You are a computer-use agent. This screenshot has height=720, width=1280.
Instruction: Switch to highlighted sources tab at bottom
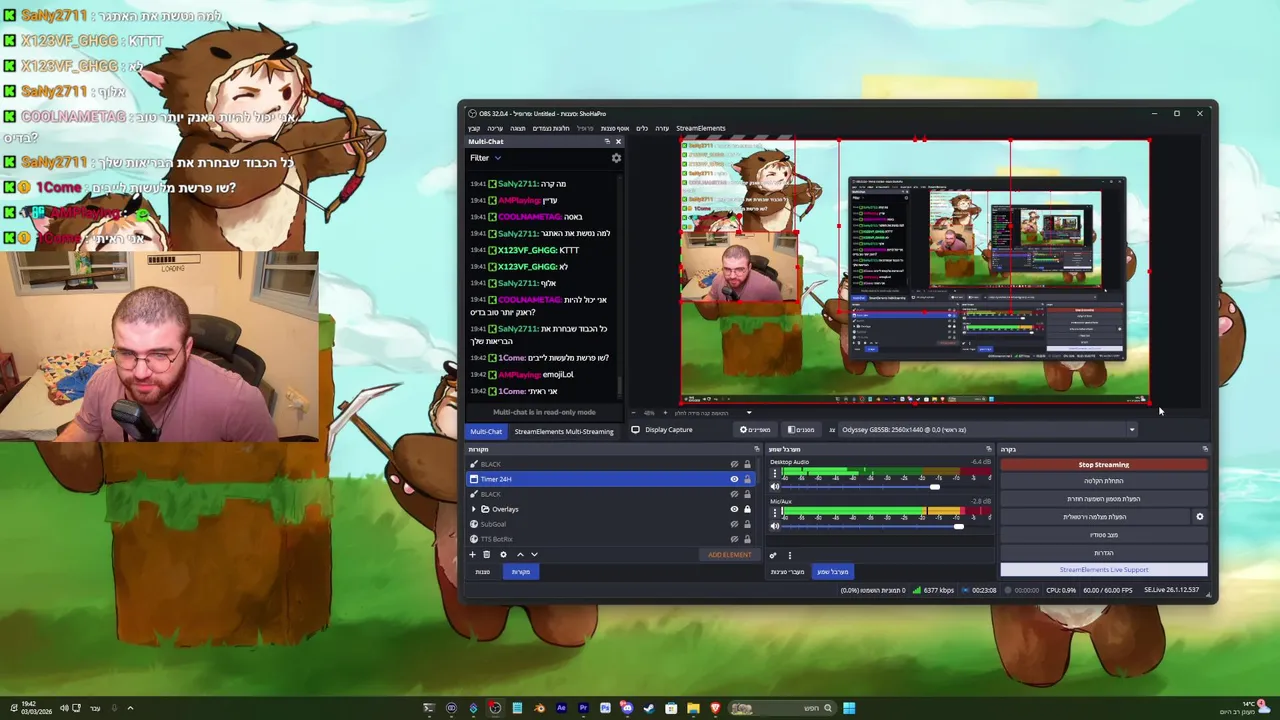521,572
